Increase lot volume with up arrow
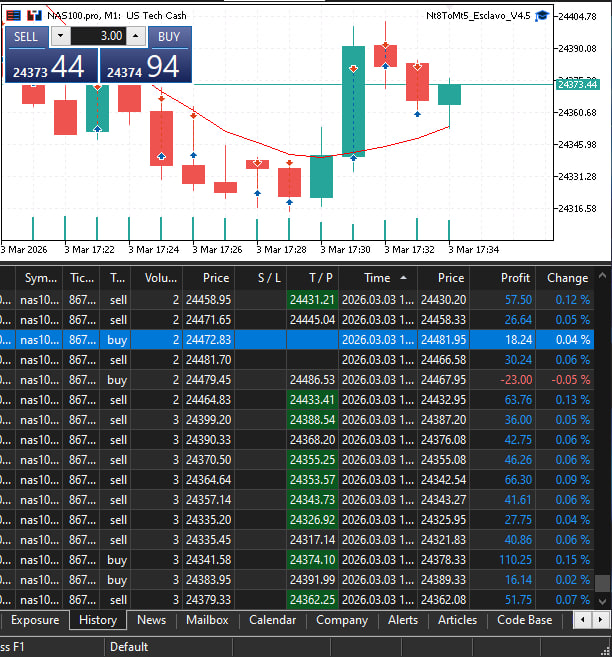This screenshot has height=657, width=612. tap(136, 36)
